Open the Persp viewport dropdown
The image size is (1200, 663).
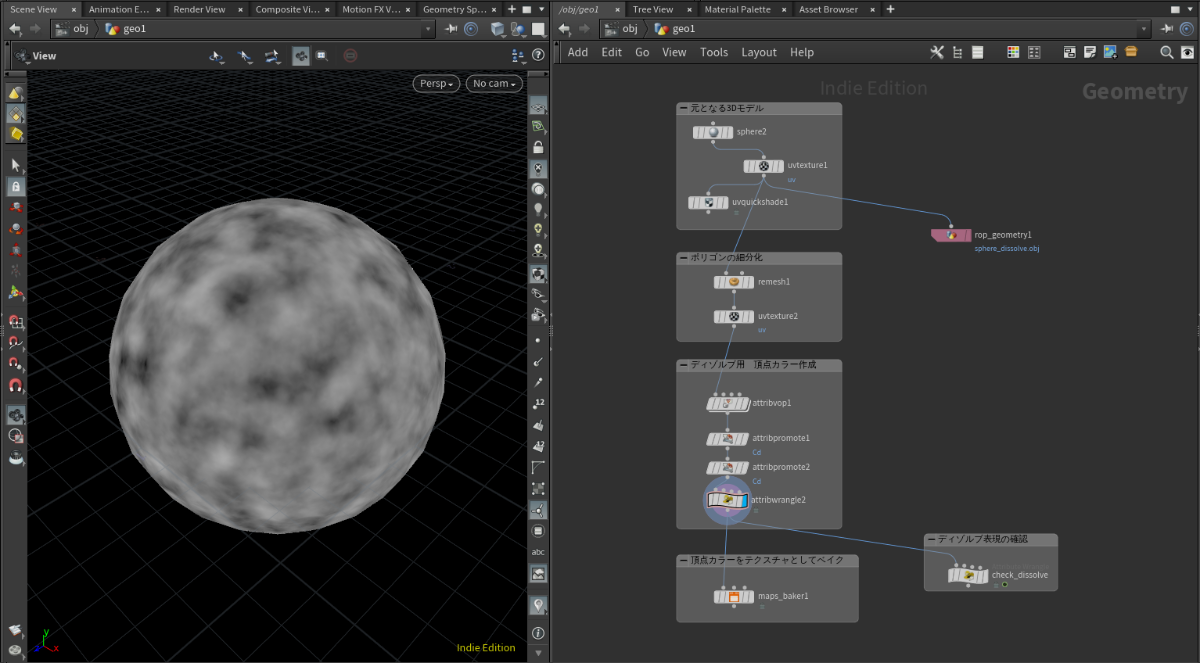[435, 84]
